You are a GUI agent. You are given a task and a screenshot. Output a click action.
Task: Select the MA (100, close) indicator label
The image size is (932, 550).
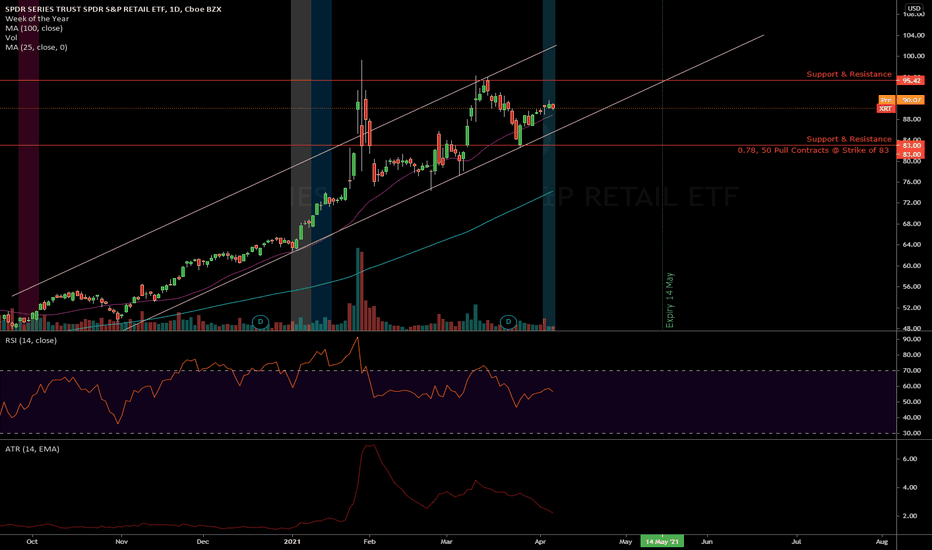(34, 28)
